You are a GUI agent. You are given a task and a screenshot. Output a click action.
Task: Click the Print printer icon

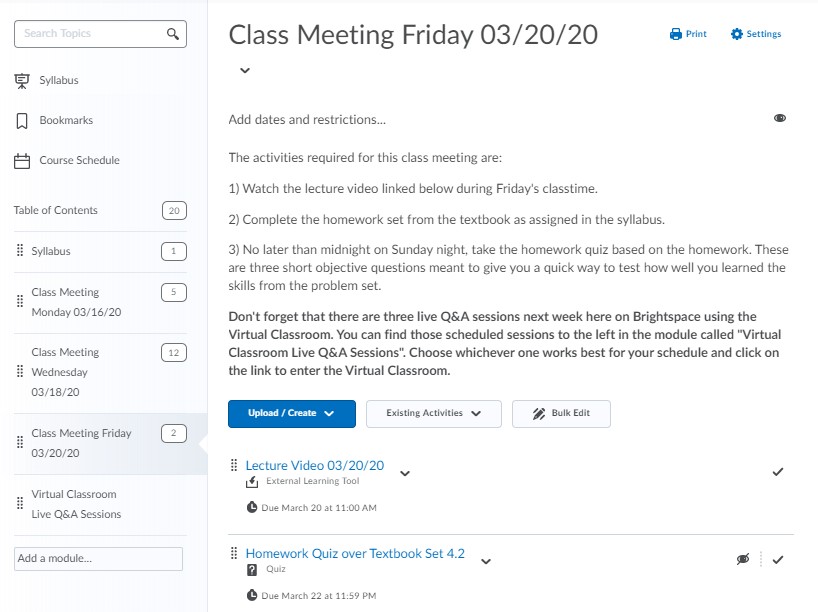[676, 34]
